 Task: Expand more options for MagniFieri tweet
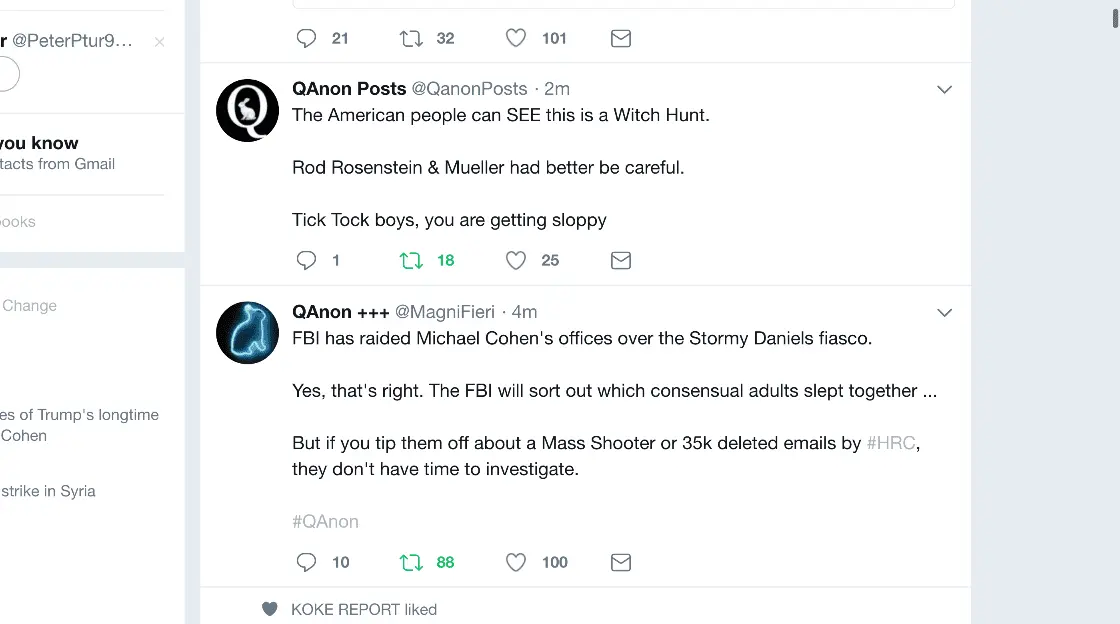tap(944, 313)
